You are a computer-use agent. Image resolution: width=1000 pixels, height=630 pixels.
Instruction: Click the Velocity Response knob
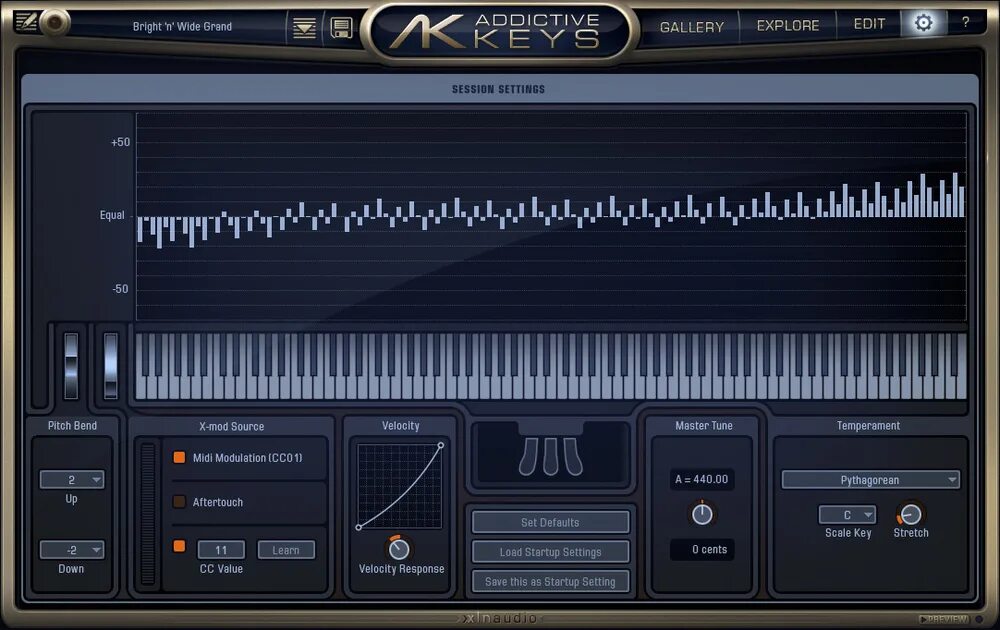coord(399,548)
